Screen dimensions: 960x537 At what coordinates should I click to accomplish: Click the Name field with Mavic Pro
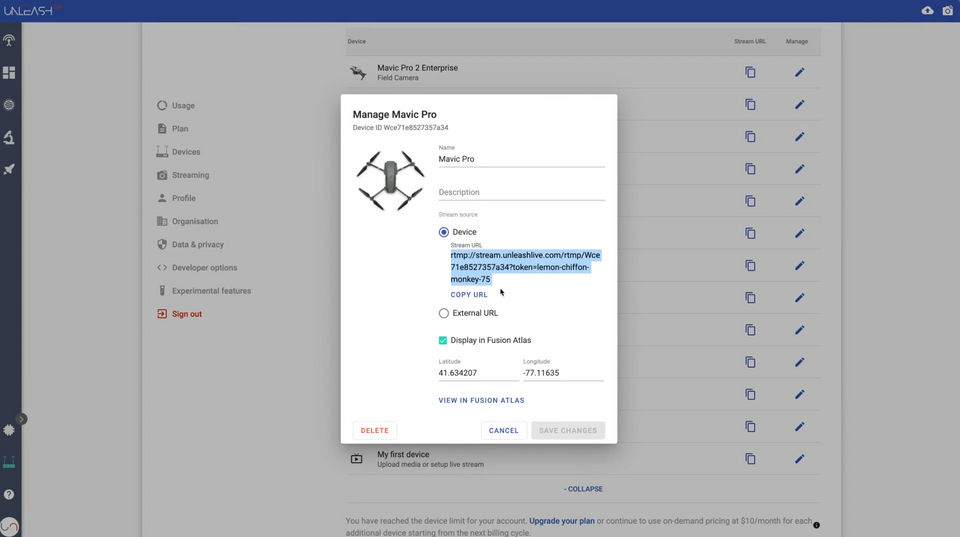tap(522, 159)
